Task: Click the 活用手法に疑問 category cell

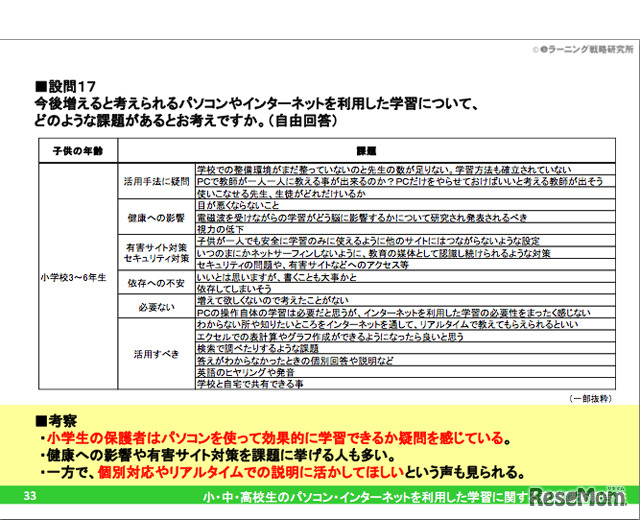Action: pyautogui.click(x=156, y=182)
